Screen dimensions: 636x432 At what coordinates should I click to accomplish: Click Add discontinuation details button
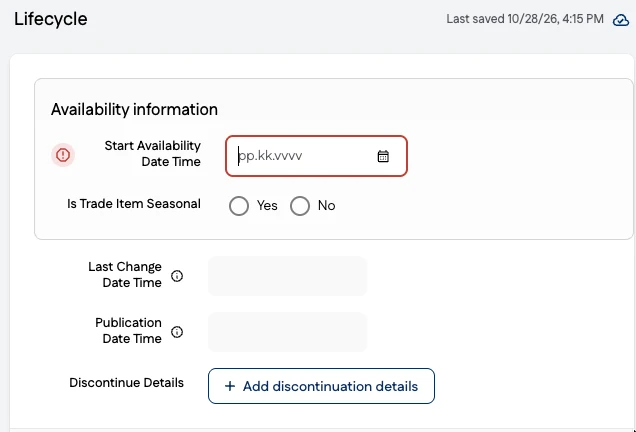point(321,386)
